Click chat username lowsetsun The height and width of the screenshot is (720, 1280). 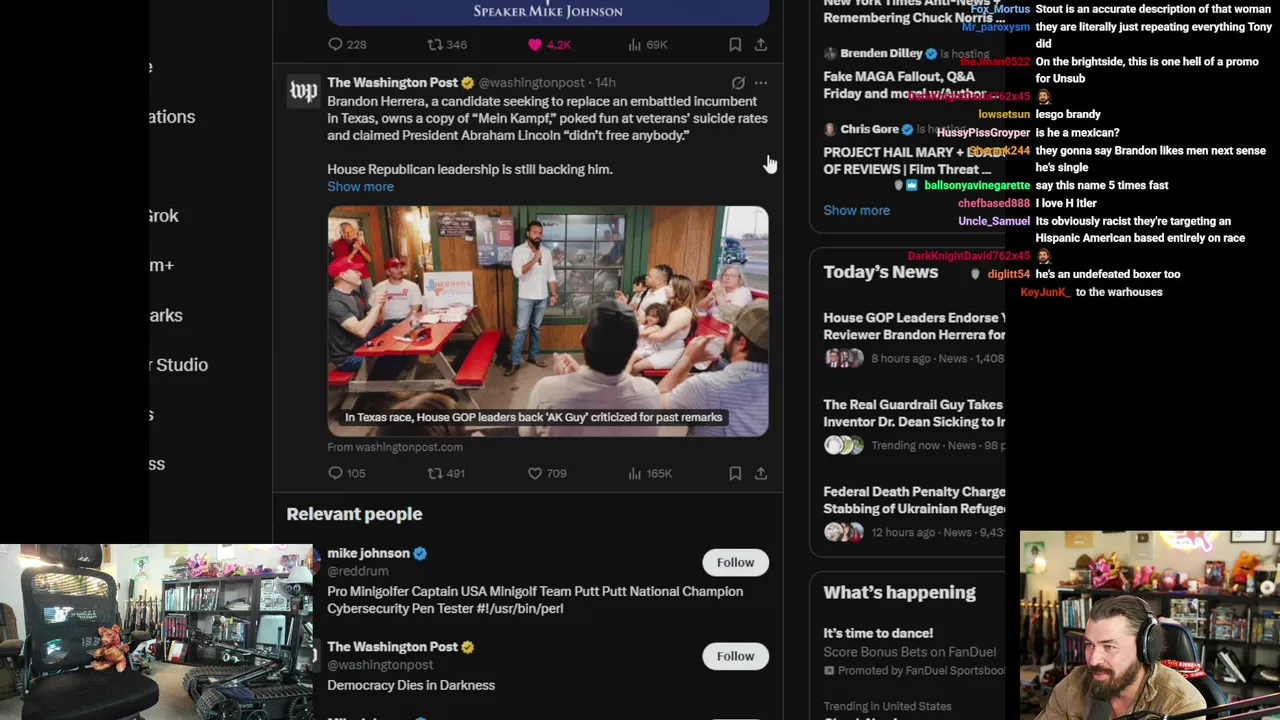[1004, 114]
